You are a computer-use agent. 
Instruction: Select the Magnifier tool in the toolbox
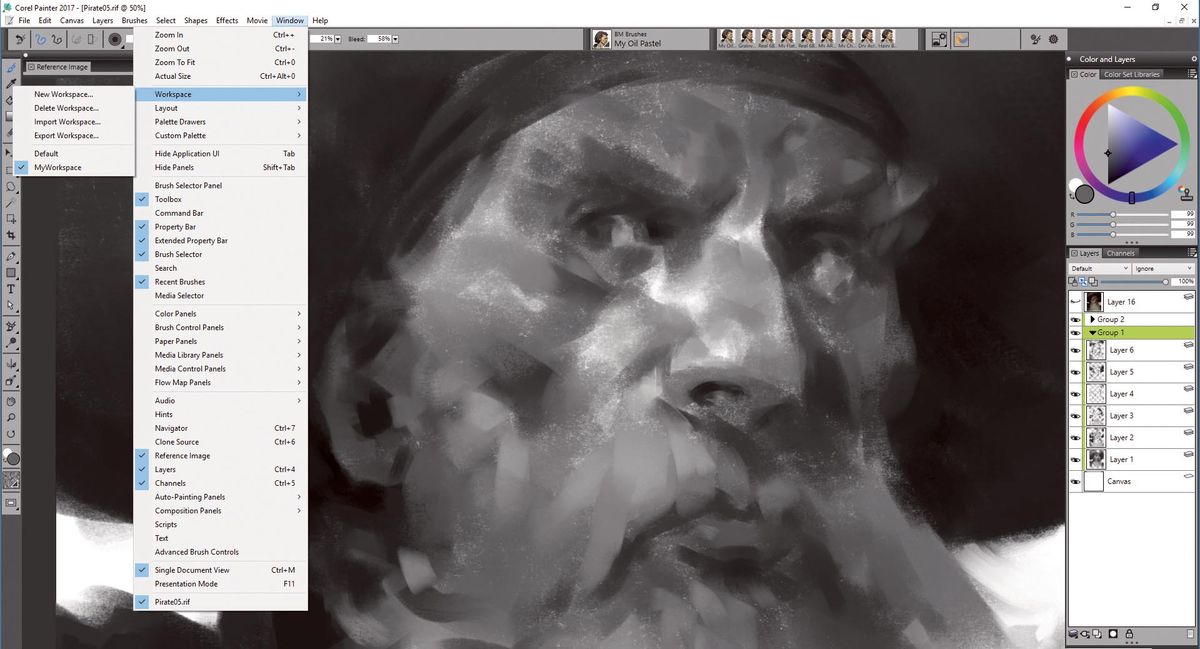(11, 419)
